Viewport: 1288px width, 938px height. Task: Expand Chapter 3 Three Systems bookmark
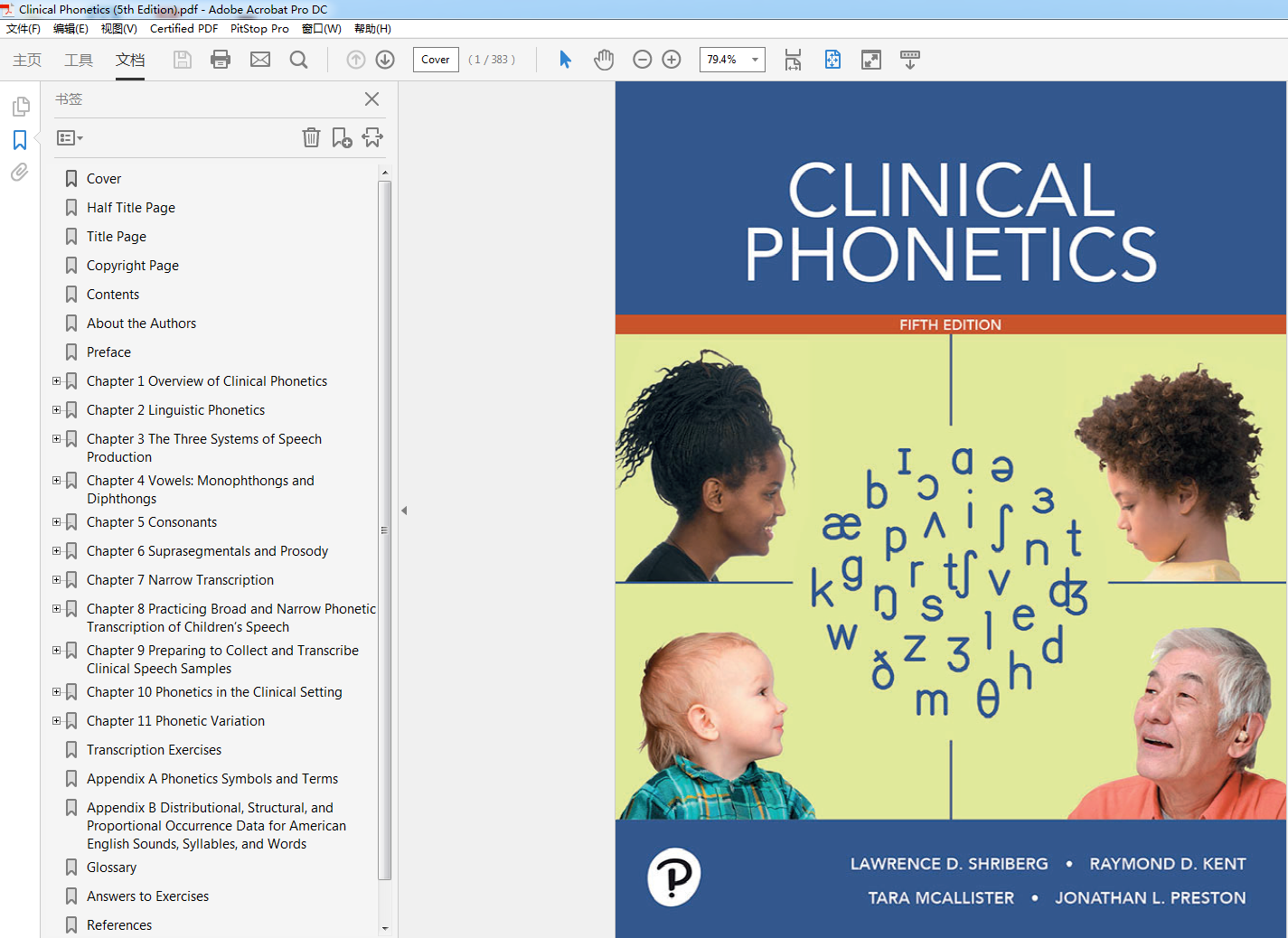[x=56, y=439]
